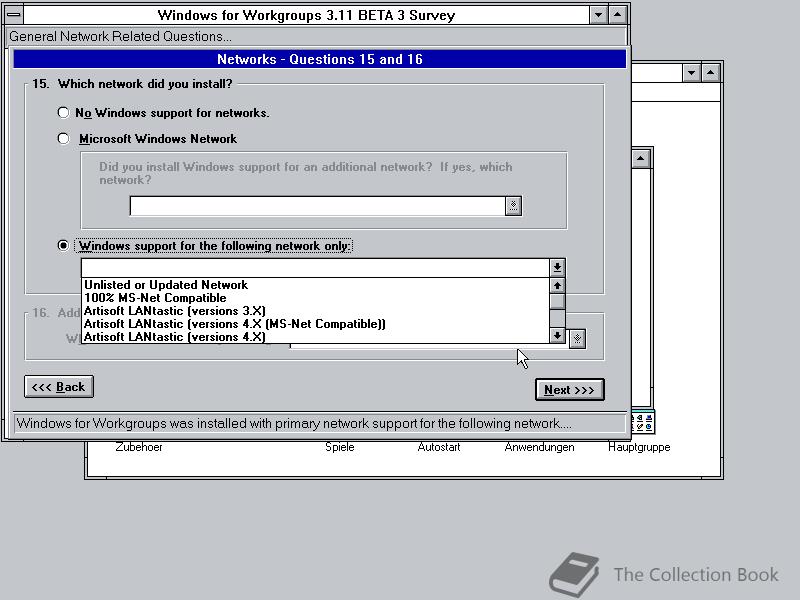Choose 'Artisoft LANtastic (versions 3.X)' entry
Image resolution: width=800 pixels, height=600 pixels.
315,311
